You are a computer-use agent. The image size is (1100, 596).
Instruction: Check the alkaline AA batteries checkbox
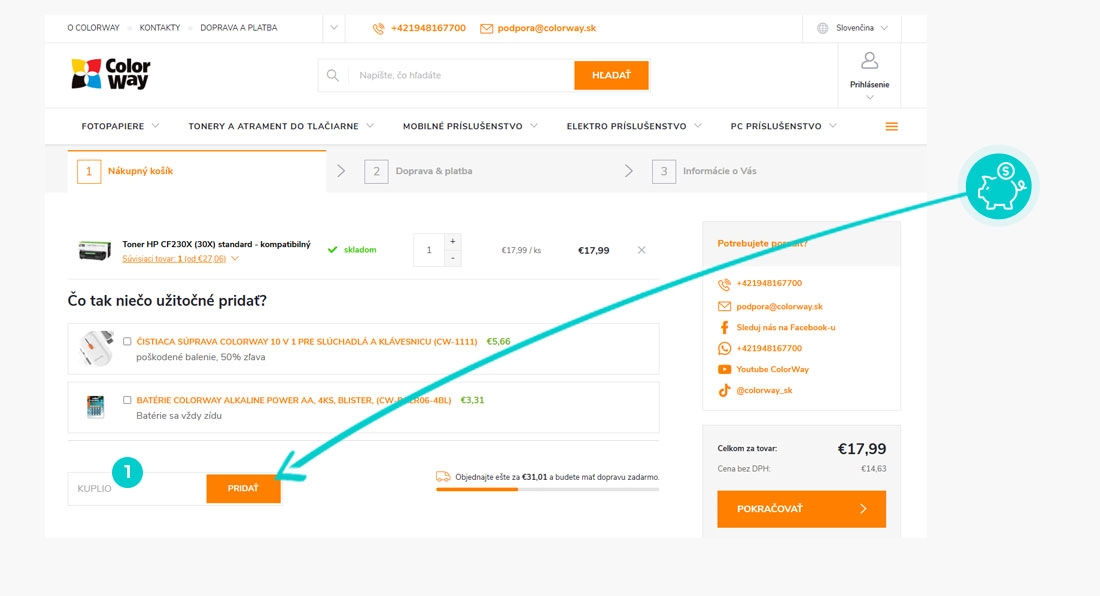click(x=127, y=400)
